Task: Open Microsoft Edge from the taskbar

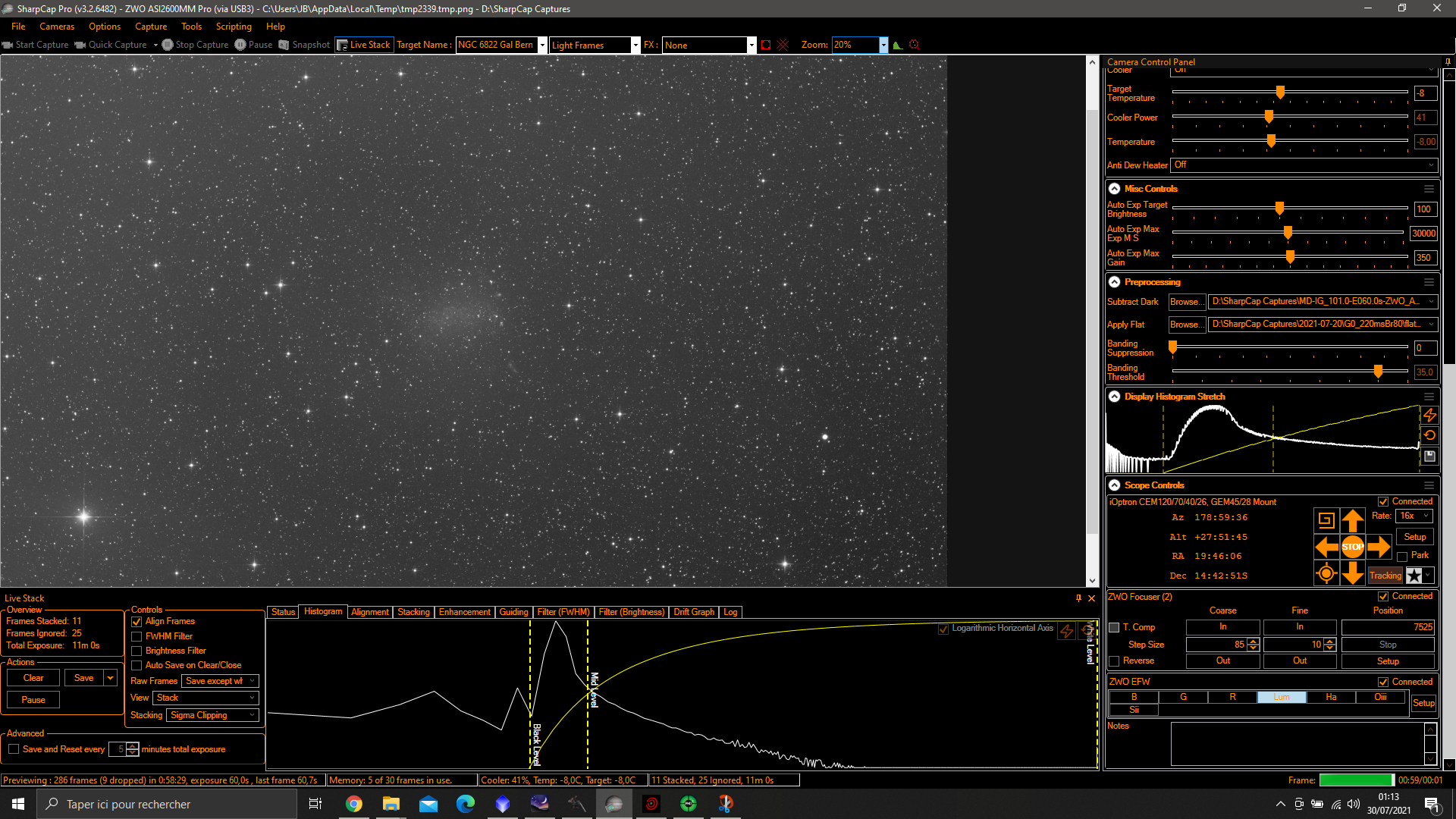Action: tap(466, 804)
